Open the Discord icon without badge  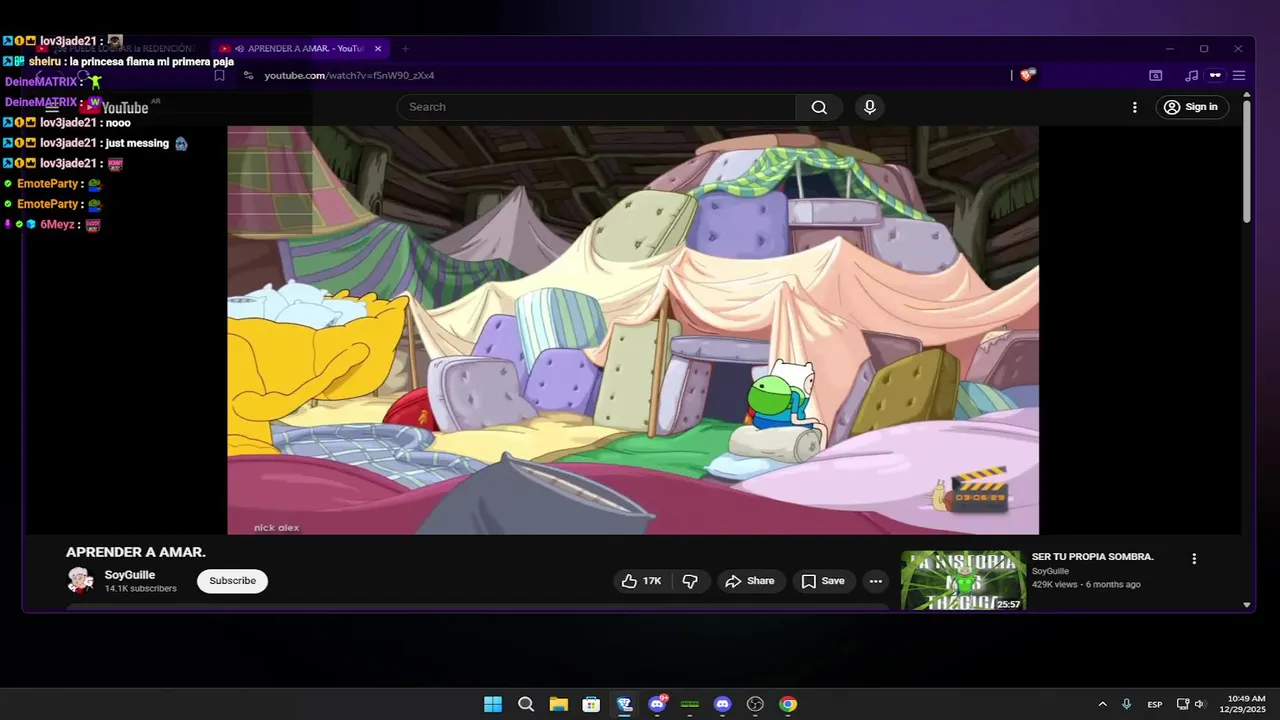coord(723,704)
